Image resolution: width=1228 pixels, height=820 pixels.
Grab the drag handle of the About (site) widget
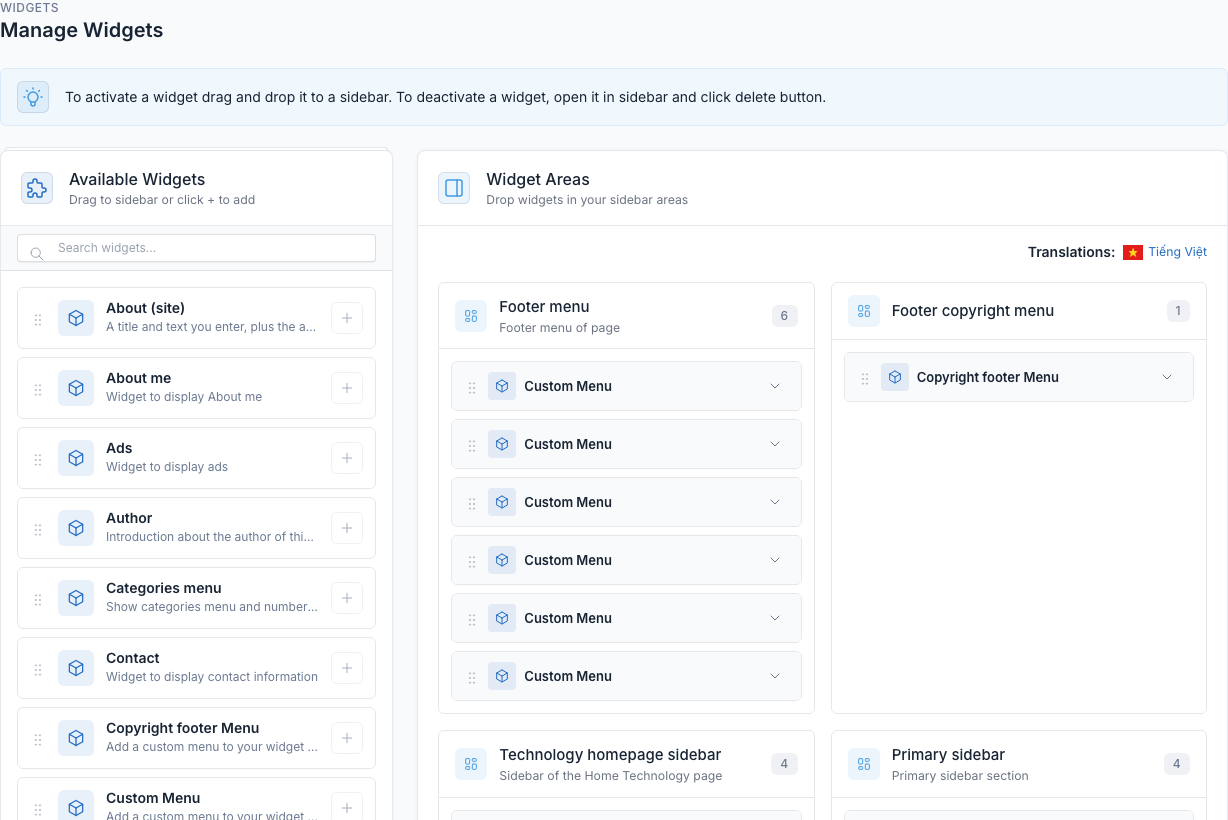(x=38, y=320)
